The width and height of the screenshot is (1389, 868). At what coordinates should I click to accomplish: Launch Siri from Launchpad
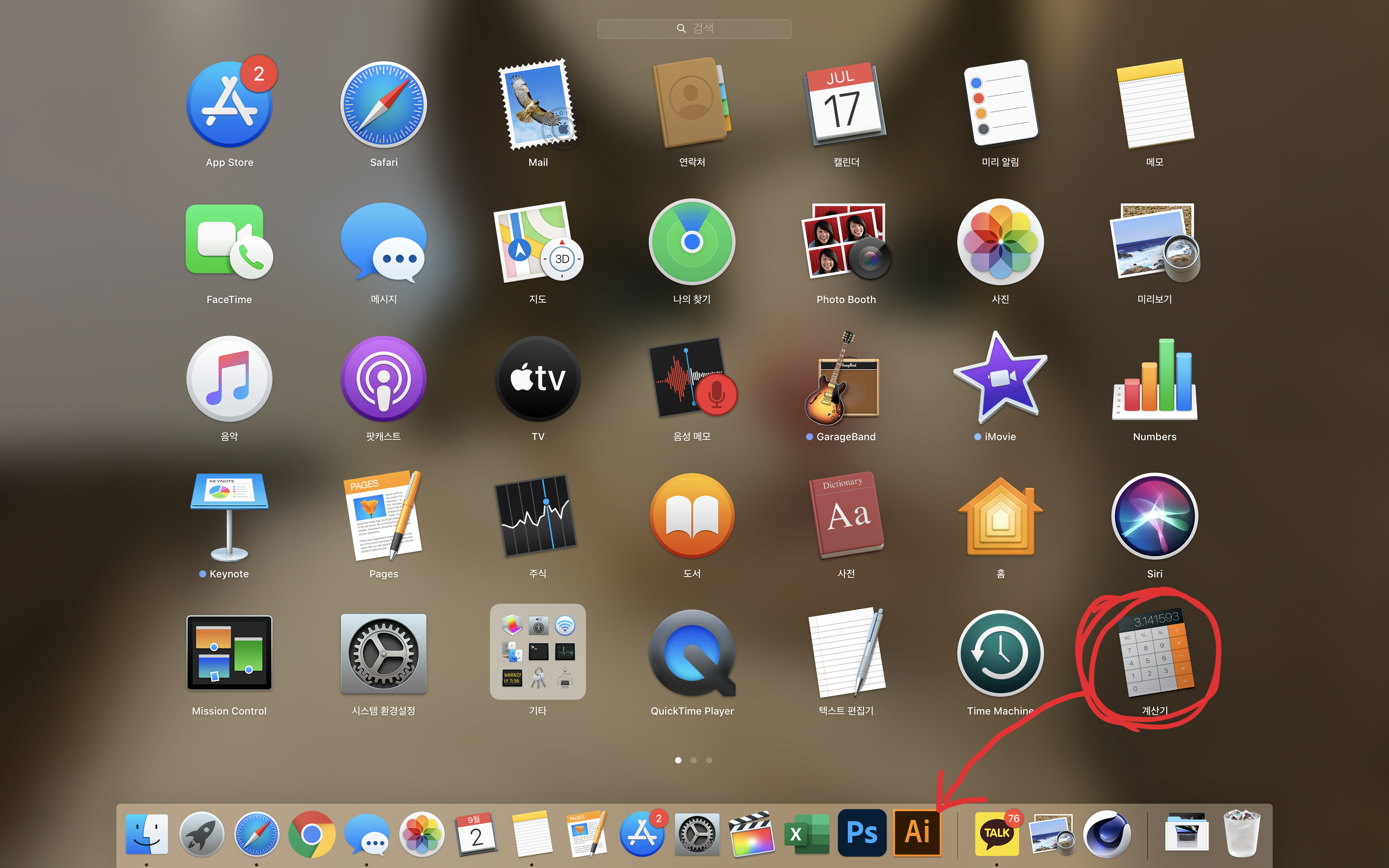[1154, 515]
